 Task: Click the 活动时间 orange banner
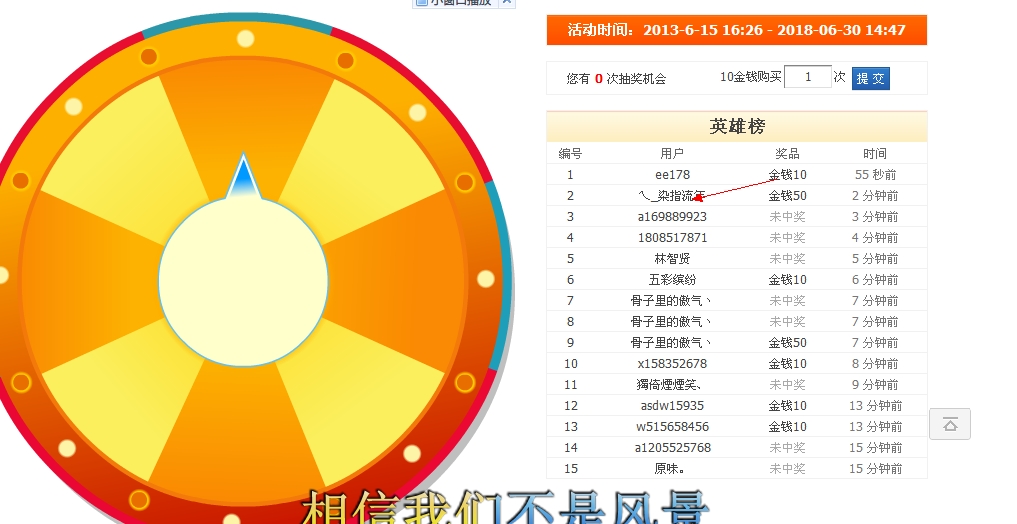737,30
